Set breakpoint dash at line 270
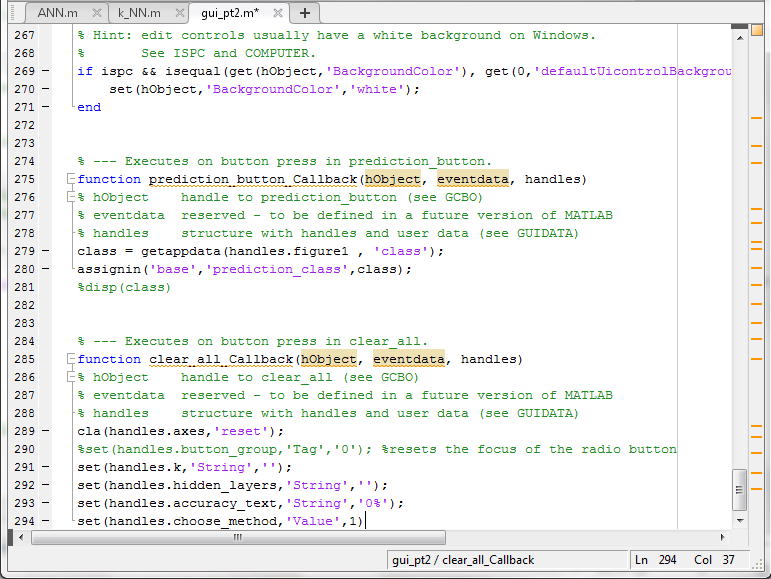Viewport: 771px width, 579px height. point(45,89)
